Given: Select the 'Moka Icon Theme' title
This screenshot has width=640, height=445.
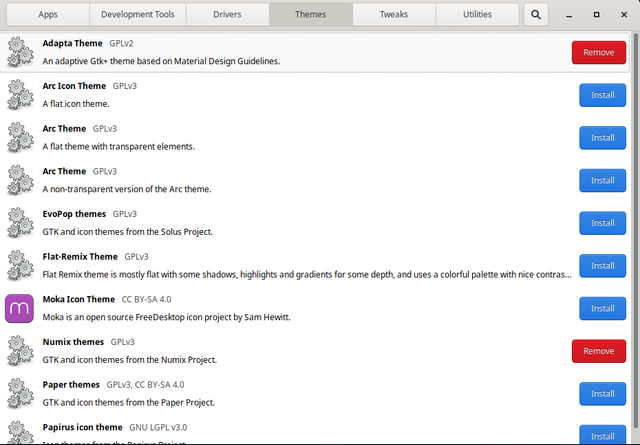Looking at the screenshot, I should 79,299.
